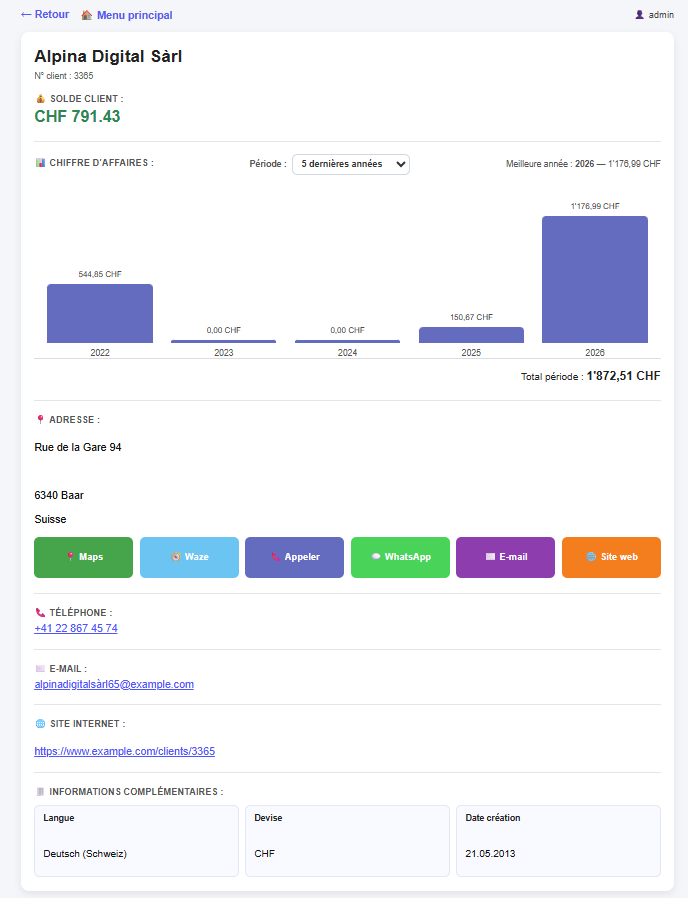688x898 pixels.
Task: Click the Date création info card
Action: [559, 841]
